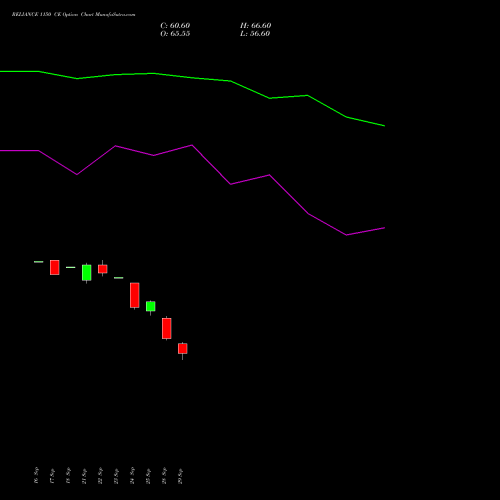Click the close value C: 60.60

click(x=175, y=26)
